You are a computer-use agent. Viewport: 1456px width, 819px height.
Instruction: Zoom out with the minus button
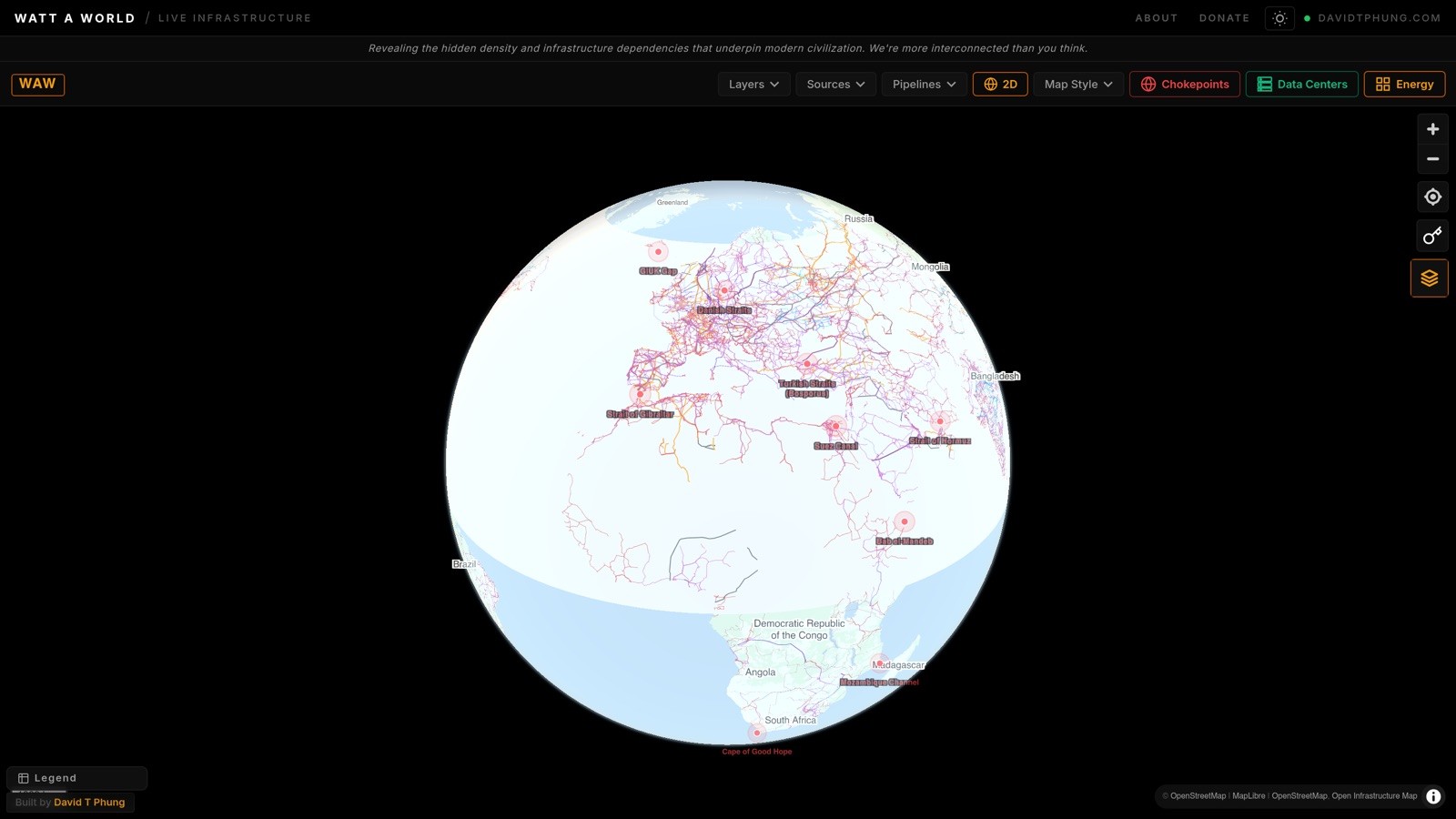(1432, 159)
